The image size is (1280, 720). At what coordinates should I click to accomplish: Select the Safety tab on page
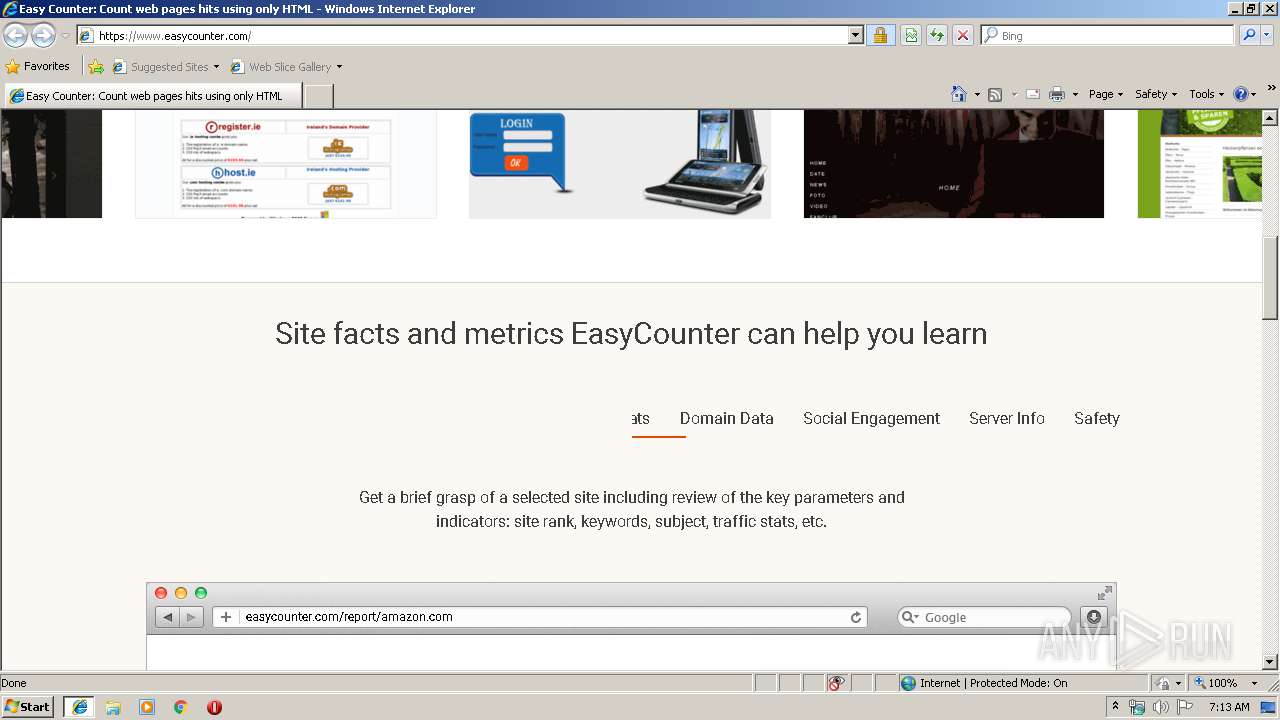[x=1097, y=419]
